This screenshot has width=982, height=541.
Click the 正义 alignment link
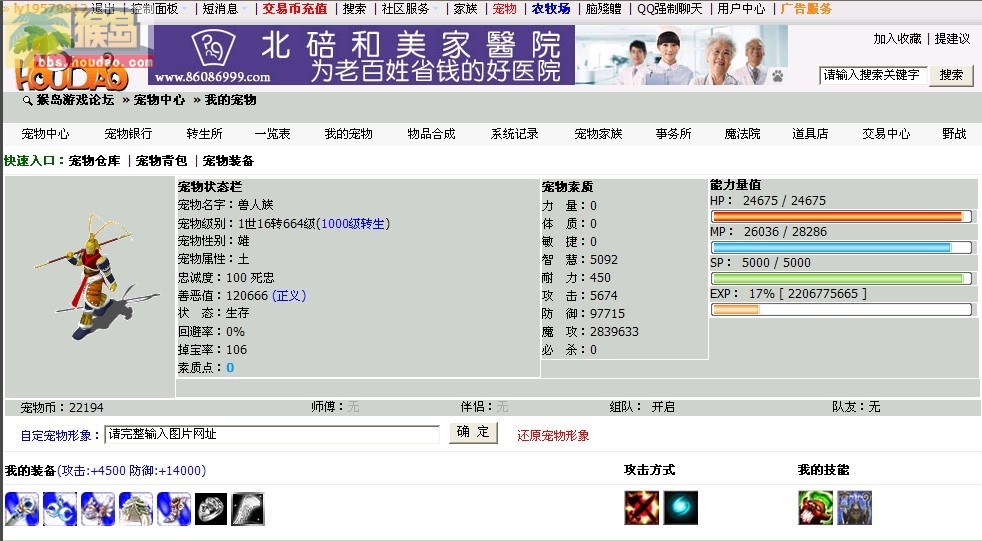[x=289, y=296]
